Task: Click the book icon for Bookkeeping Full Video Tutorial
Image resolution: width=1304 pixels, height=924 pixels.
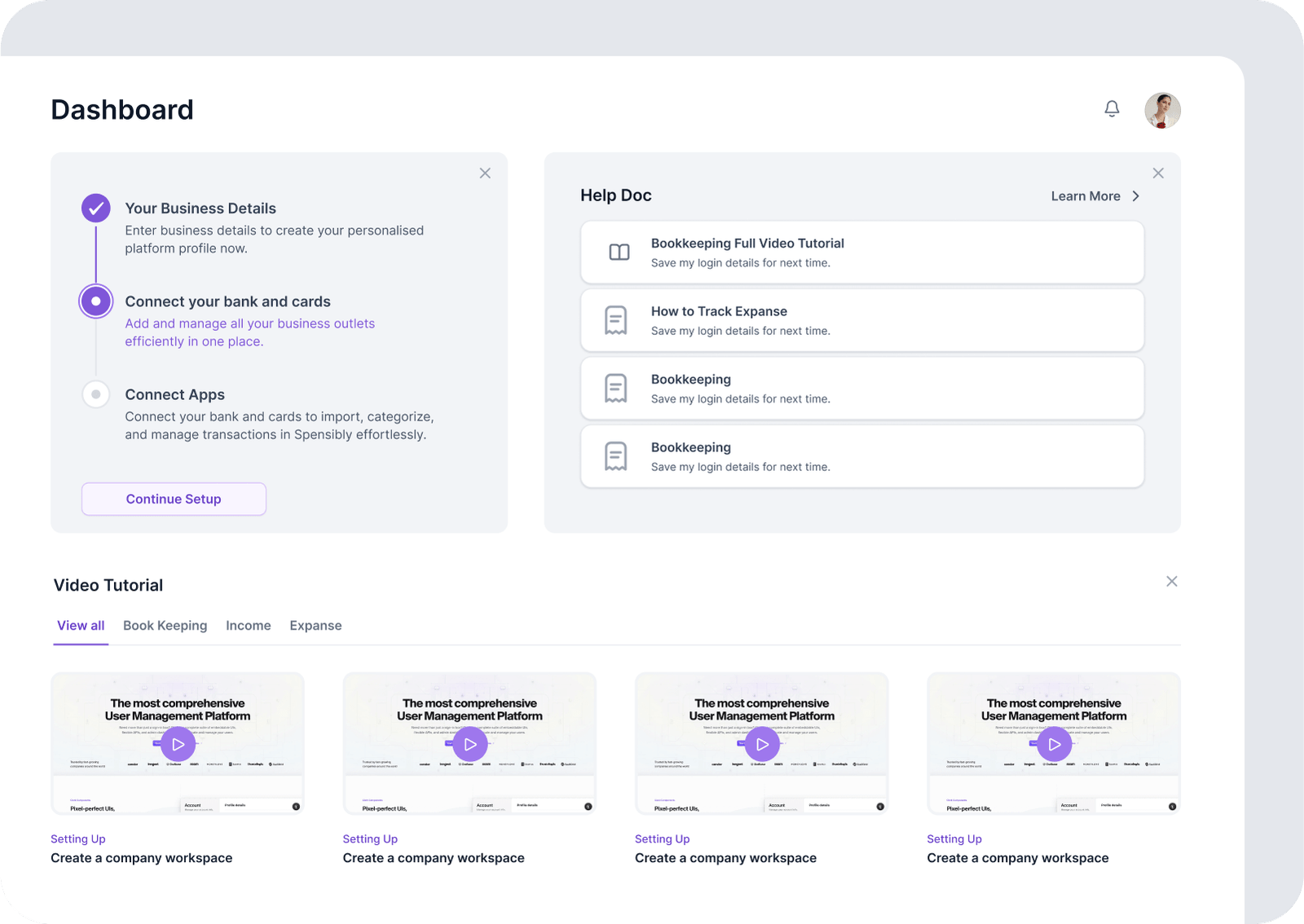Action: [619, 253]
